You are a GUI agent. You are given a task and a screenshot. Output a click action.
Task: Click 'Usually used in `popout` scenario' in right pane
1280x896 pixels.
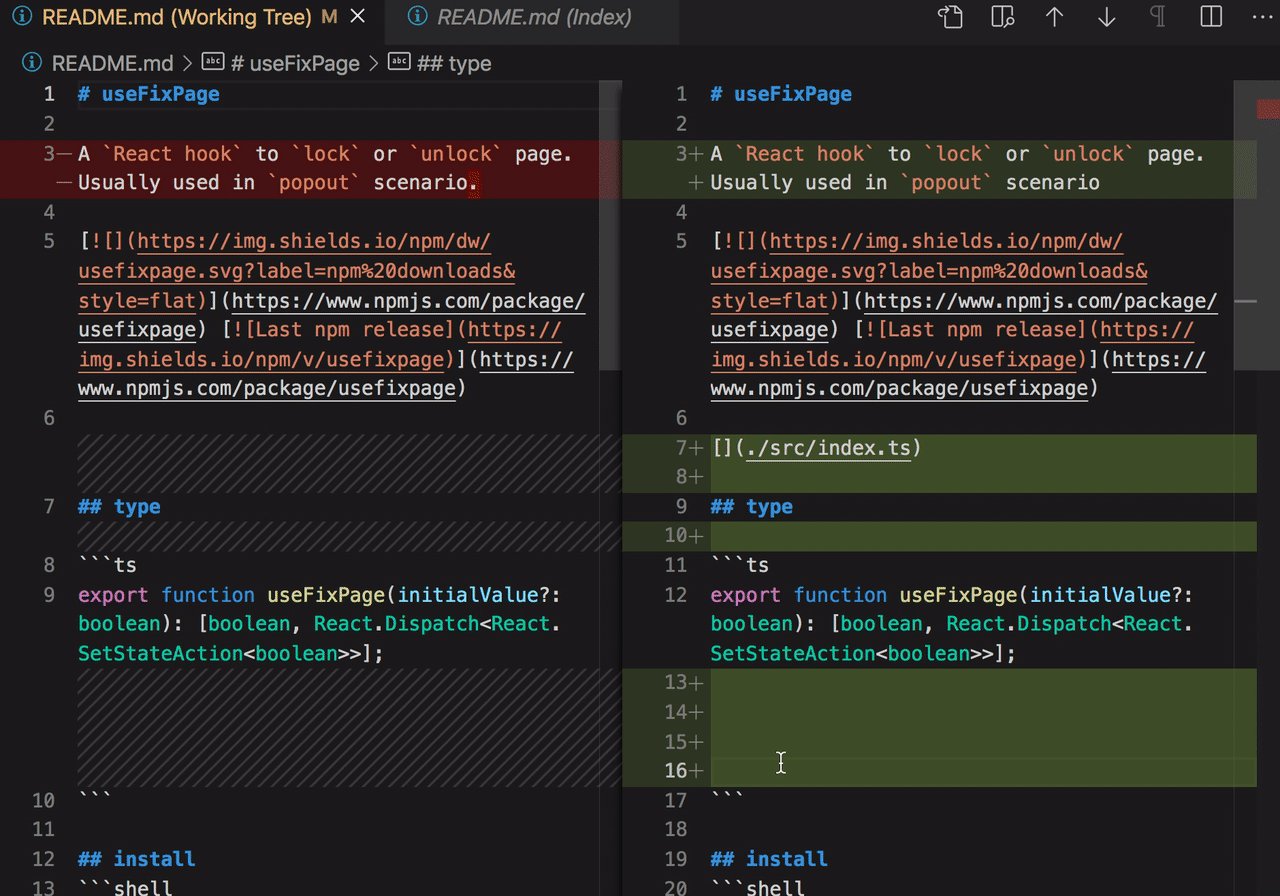tap(905, 183)
